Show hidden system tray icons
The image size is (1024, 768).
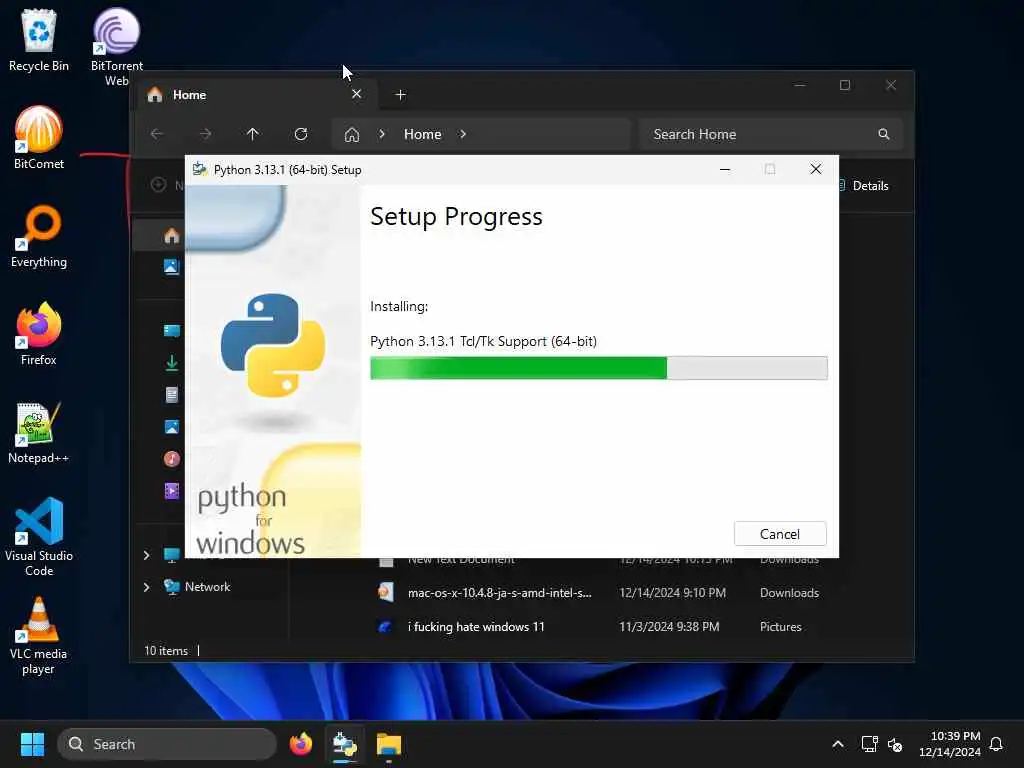(x=838, y=744)
